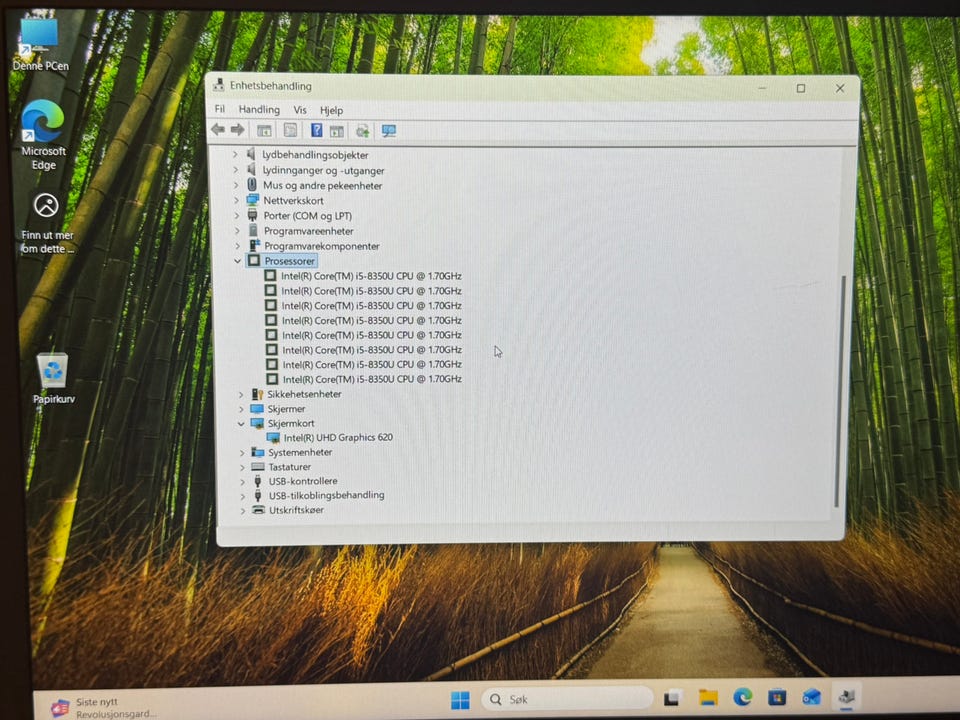Toggle the action pane toolbar icon
The height and width of the screenshot is (720, 960).
click(x=337, y=130)
